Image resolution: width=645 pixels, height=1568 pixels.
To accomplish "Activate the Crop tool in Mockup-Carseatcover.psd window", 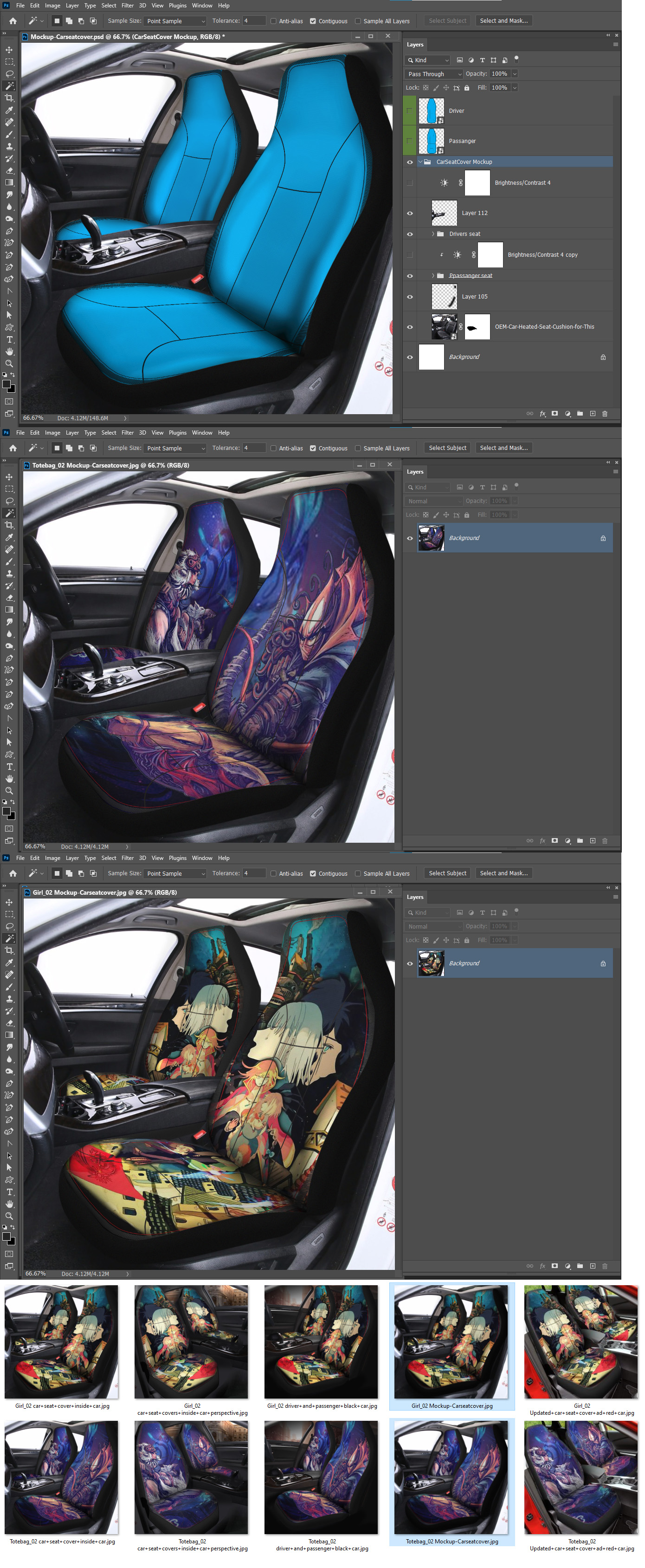I will [x=9, y=98].
